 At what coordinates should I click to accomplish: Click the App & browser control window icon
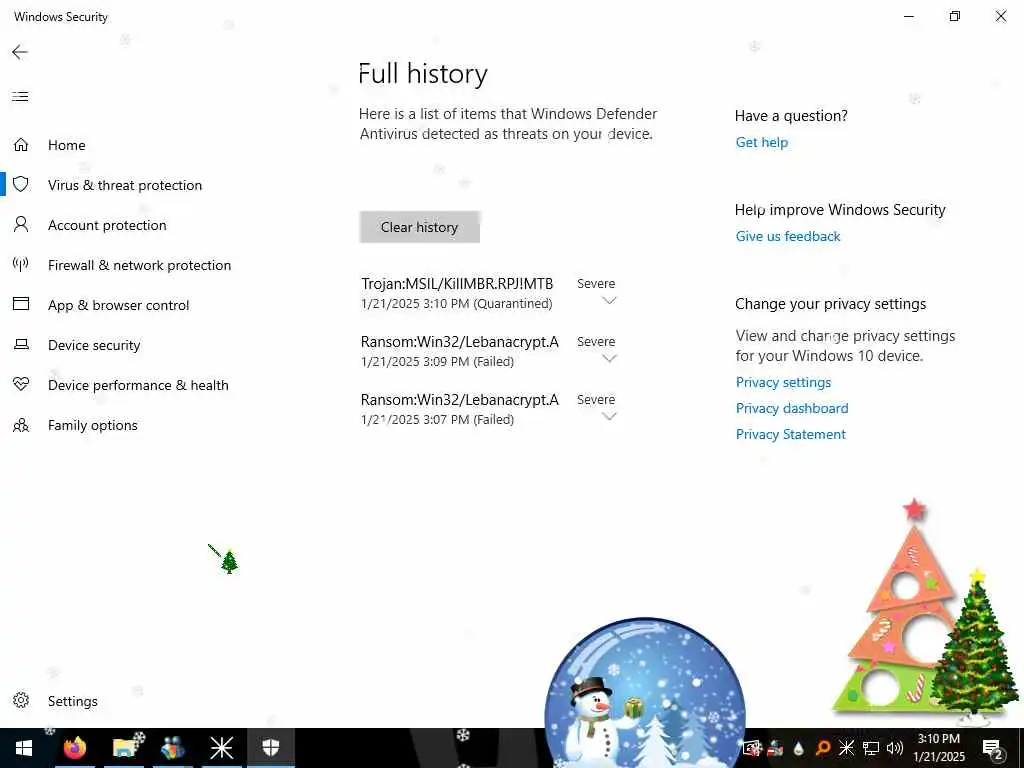tap(21, 304)
